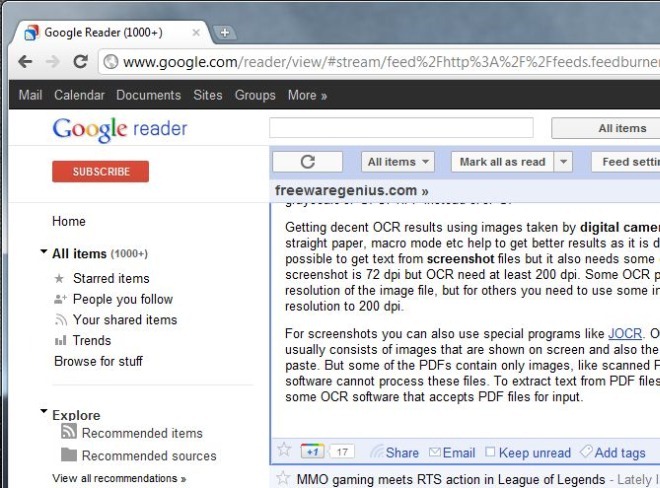660x488 pixels.
Task: Collapse the Explore section
Action: tap(43, 411)
